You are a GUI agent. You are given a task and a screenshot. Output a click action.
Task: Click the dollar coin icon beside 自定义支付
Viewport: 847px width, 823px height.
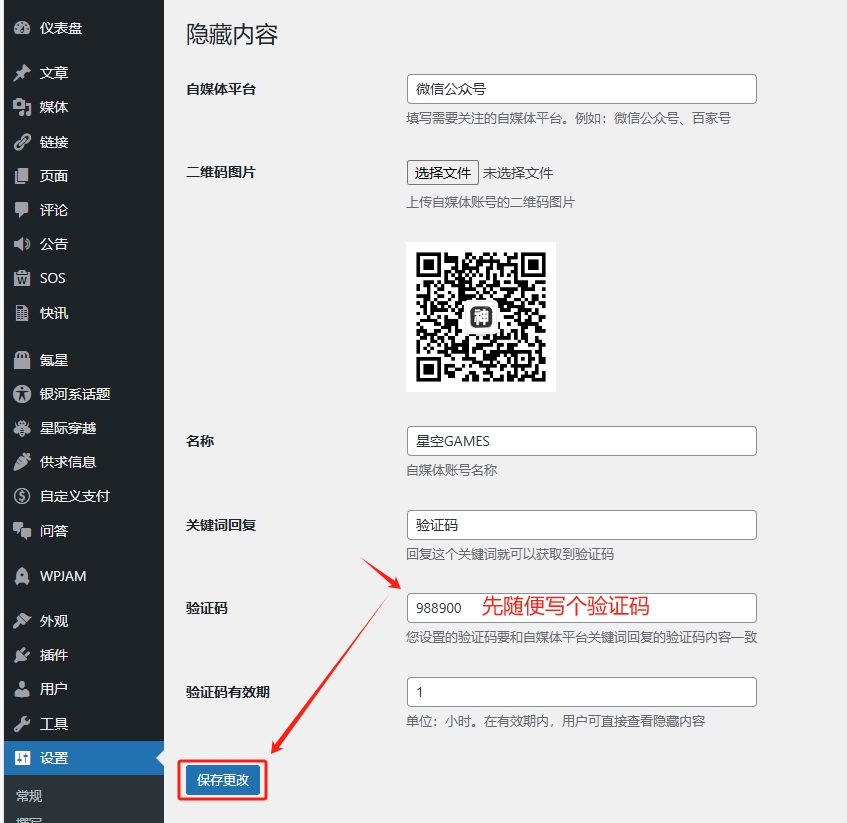pos(22,496)
